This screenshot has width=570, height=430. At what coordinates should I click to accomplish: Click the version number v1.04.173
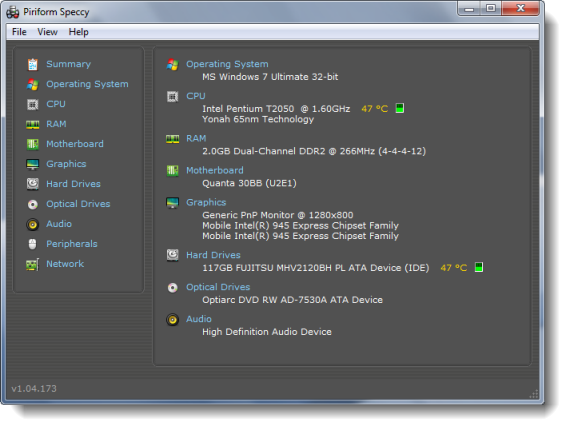pyautogui.click(x=34, y=389)
